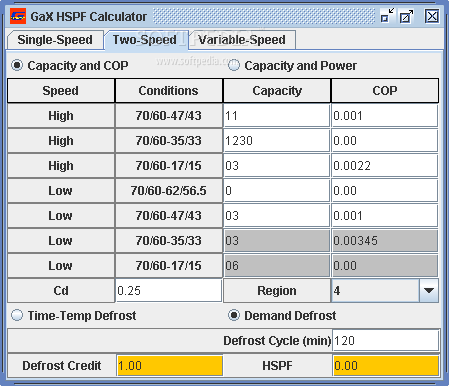449x386 pixels.
Task: Click High 70/60-35/33 COP field
Action: 385,141
